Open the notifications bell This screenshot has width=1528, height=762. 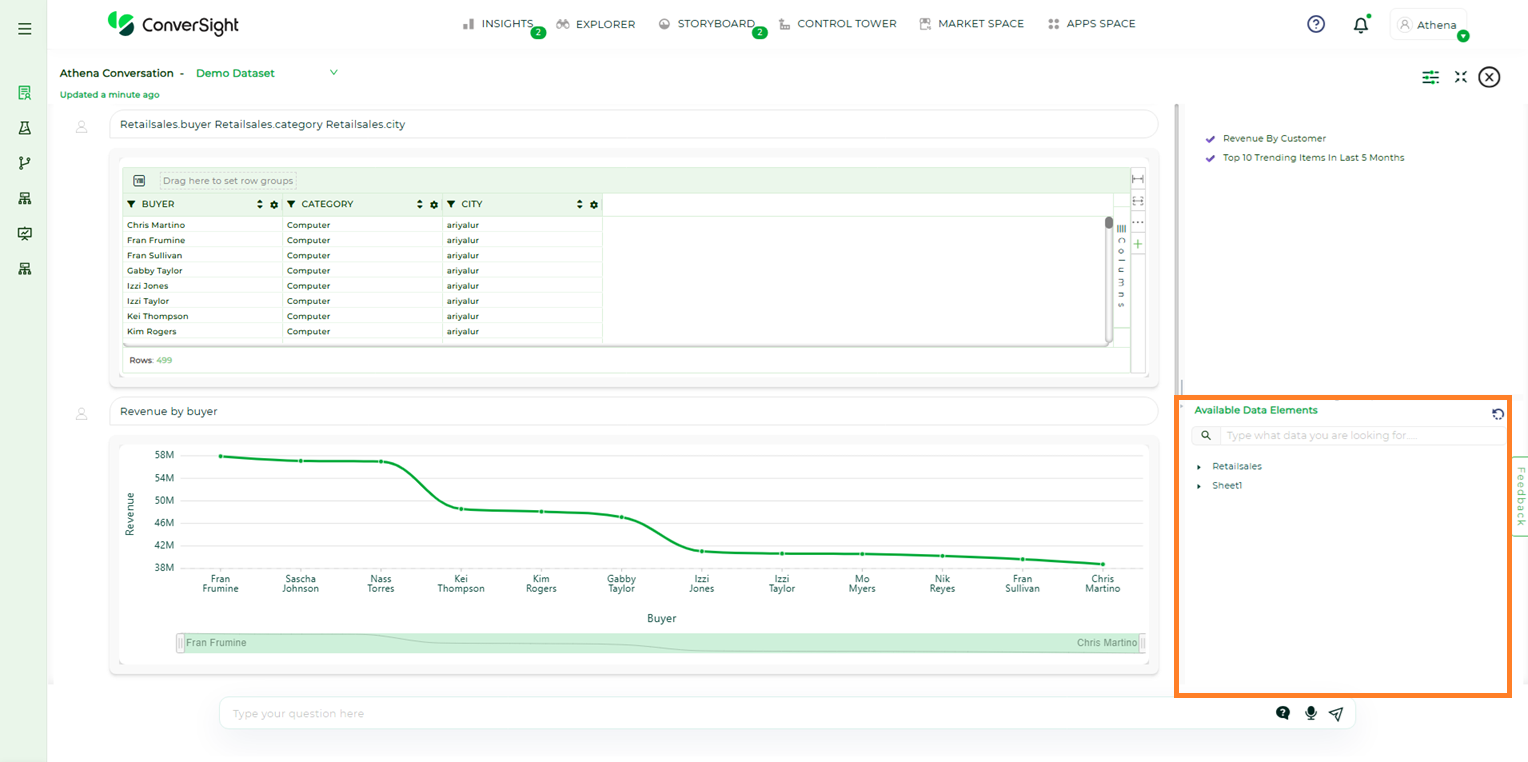[1360, 25]
